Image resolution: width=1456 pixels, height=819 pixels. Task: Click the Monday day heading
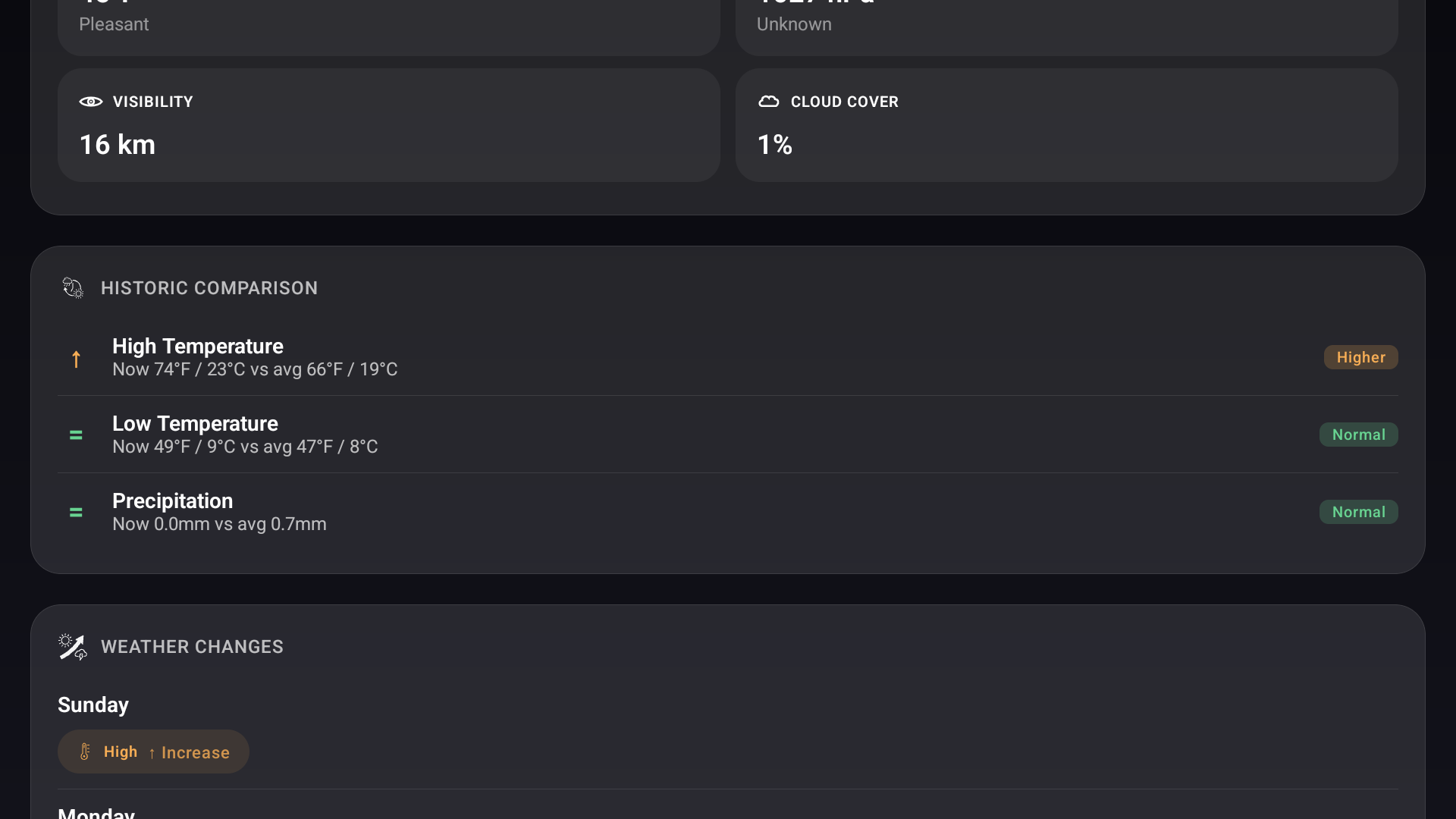(96, 813)
